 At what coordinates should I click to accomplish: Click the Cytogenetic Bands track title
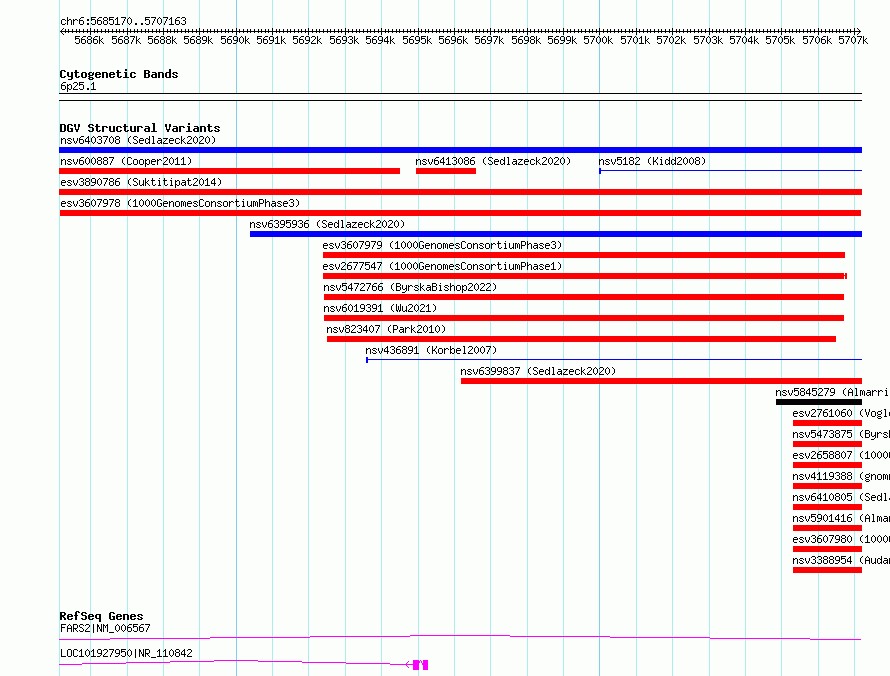pyautogui.click(x=119, y=74)
